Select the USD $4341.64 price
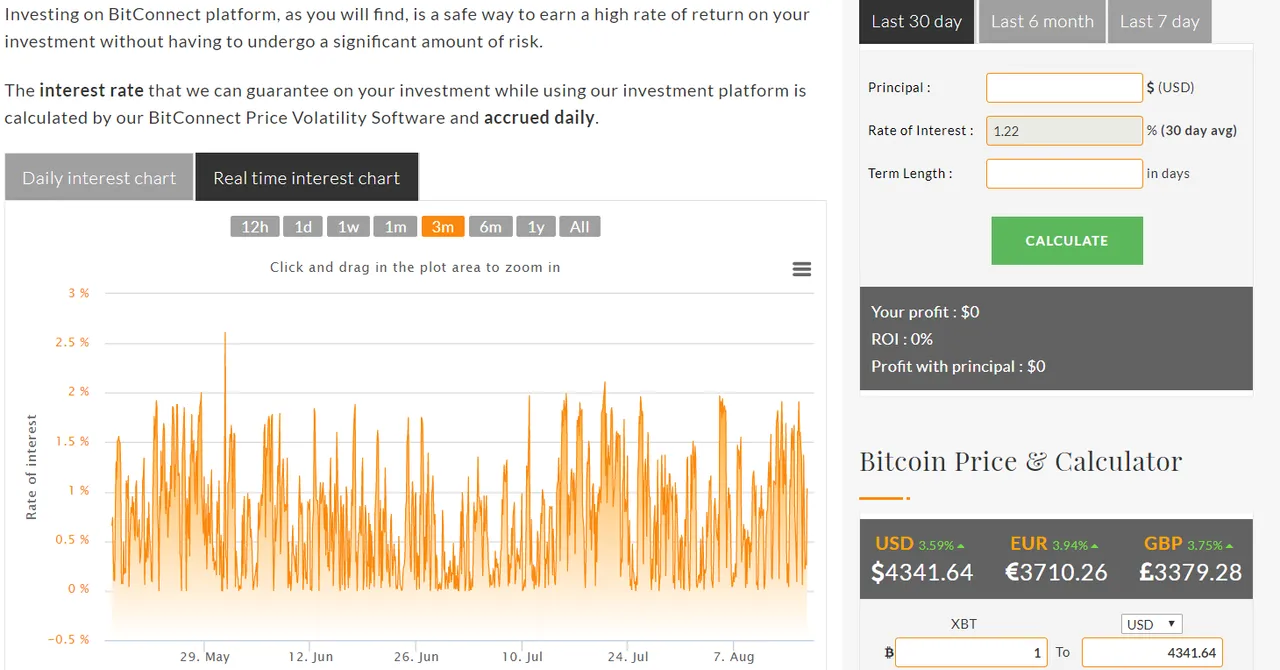 tap(922, 572)
